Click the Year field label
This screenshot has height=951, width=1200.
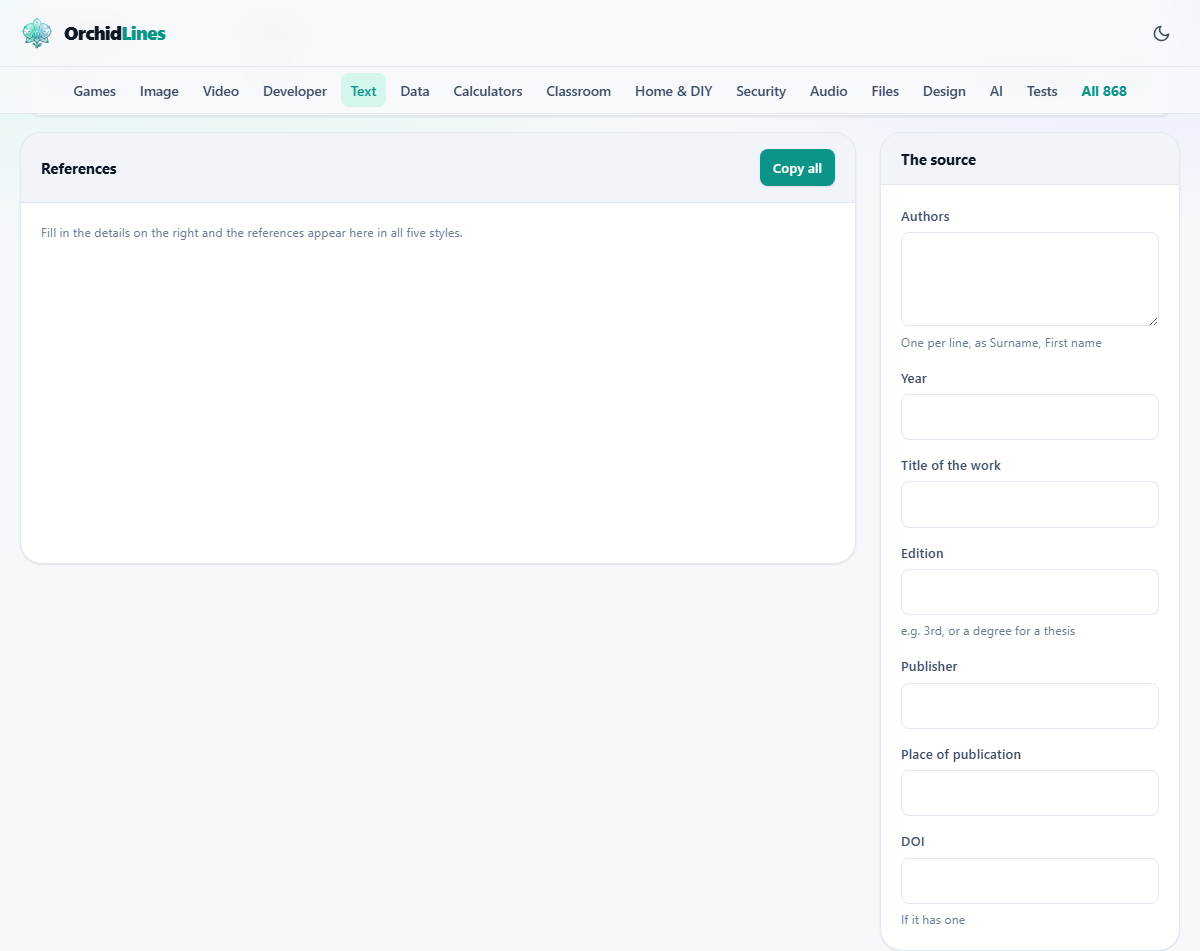[914, 378]
